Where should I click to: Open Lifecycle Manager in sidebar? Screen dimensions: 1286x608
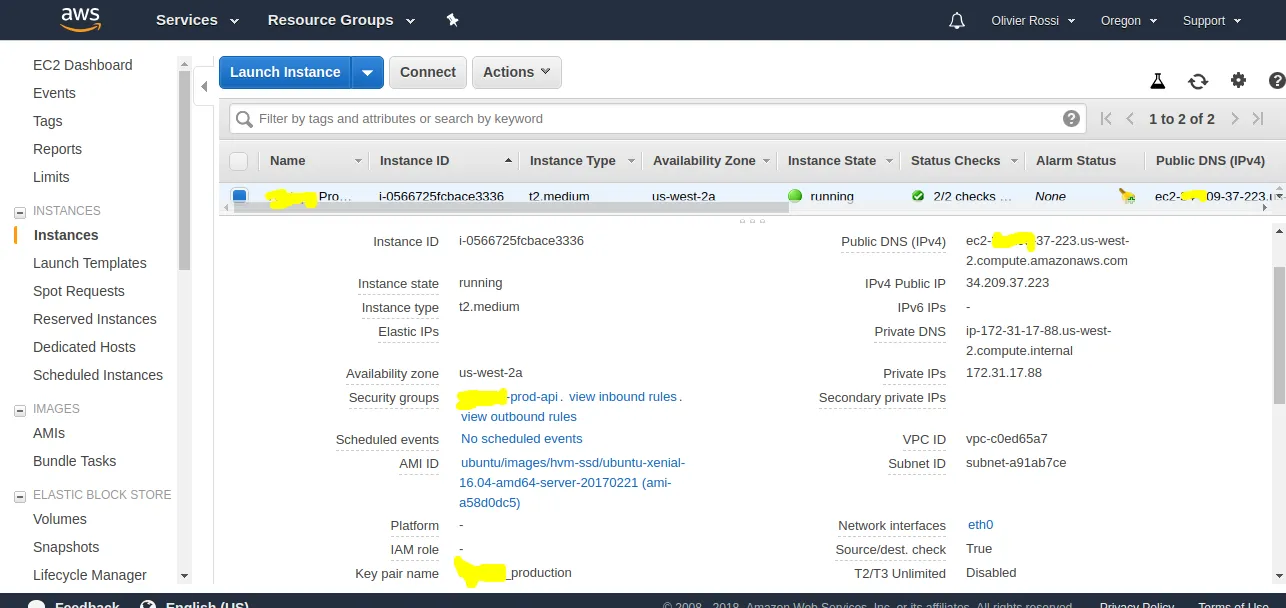tap(90, 575)
